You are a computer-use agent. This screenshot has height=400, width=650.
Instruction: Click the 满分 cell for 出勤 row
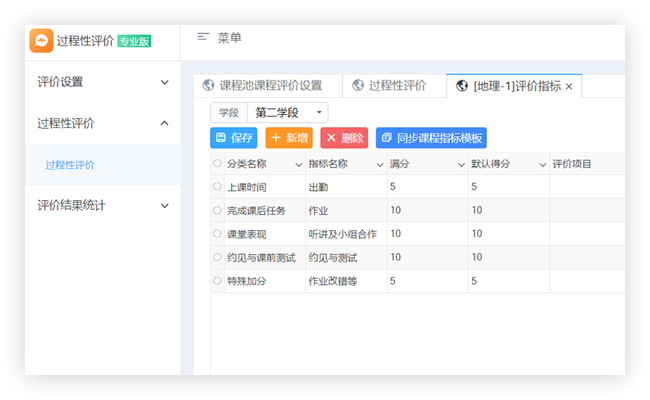click(x=426, y=187)
